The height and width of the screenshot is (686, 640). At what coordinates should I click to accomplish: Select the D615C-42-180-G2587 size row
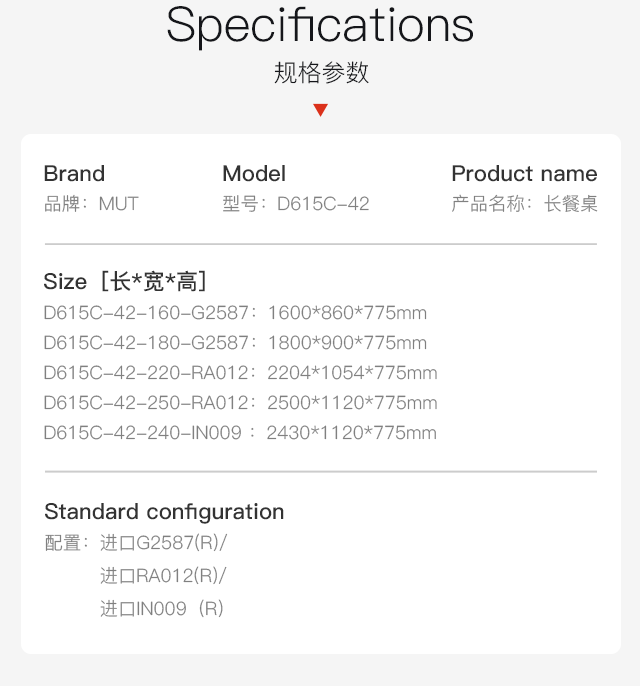(235, 343)
